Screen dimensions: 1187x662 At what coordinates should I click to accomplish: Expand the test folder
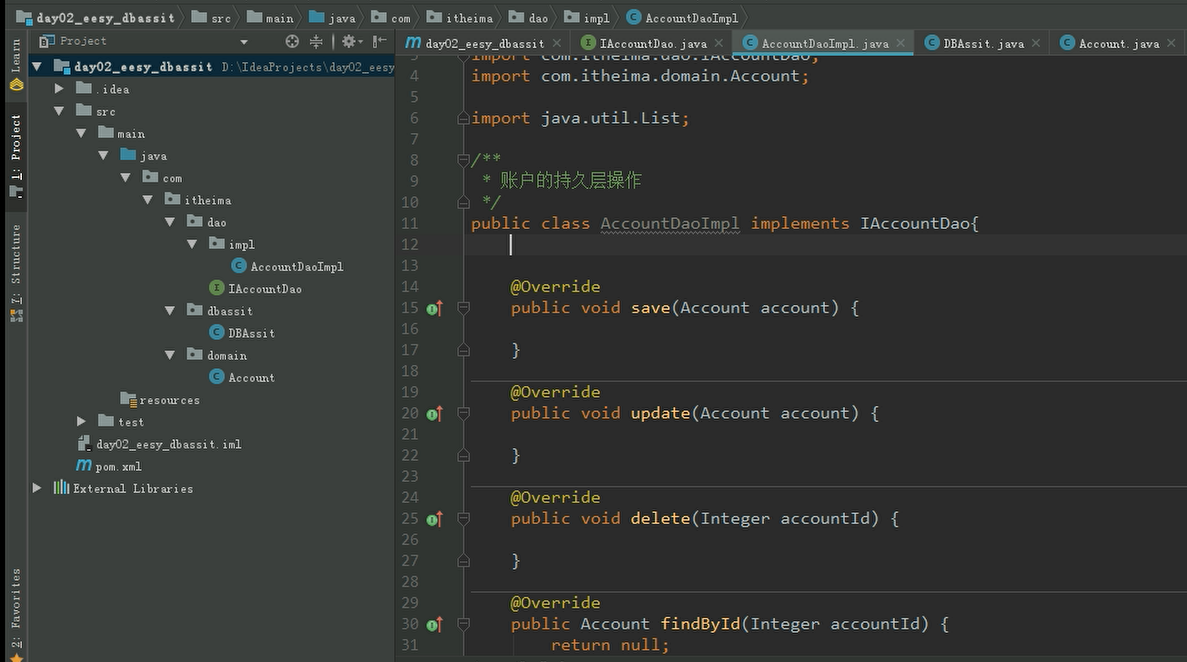pyautogui.click(x=81, y=421)
